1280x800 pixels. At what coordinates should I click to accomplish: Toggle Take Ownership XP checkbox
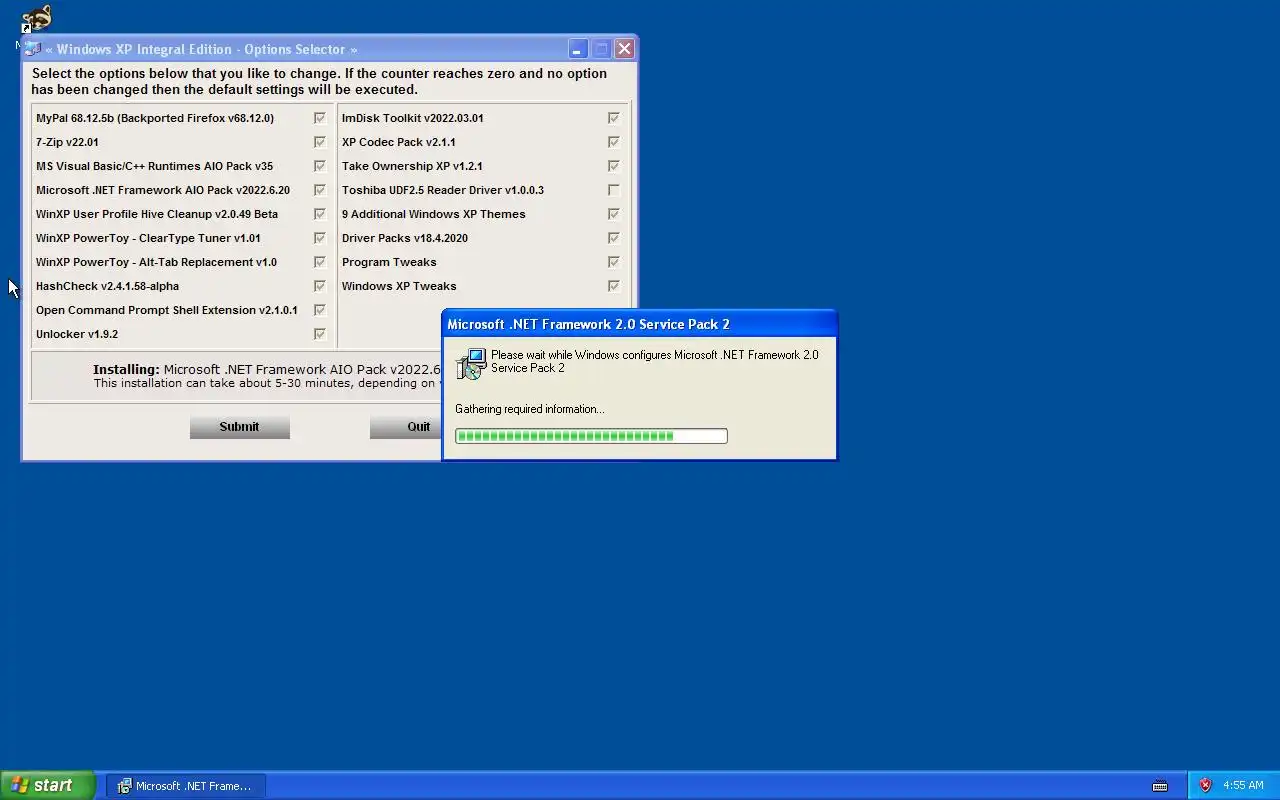tap(614, 166)
